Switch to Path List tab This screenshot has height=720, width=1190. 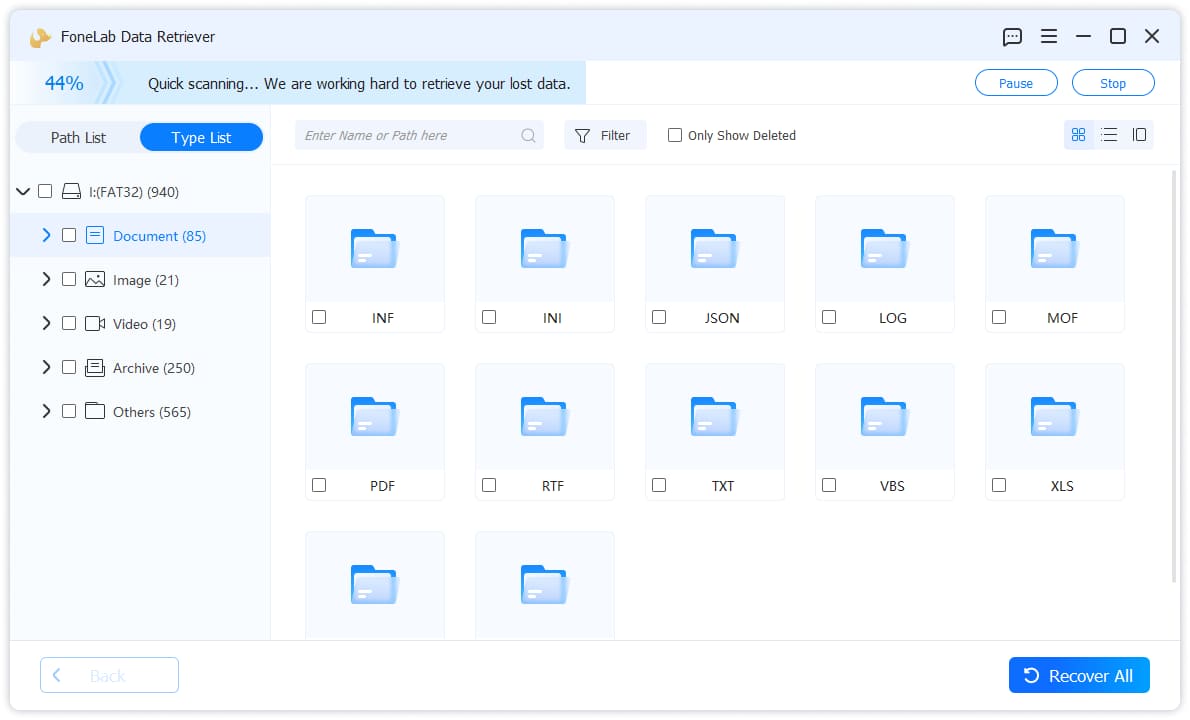coord(78,137)
